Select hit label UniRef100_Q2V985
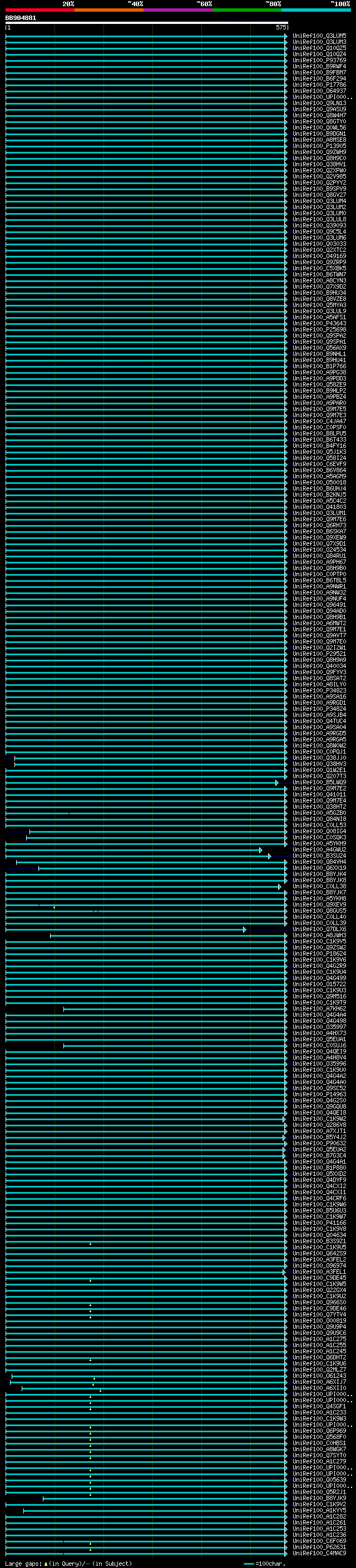The image size is (356, 1568). point(319,176)
